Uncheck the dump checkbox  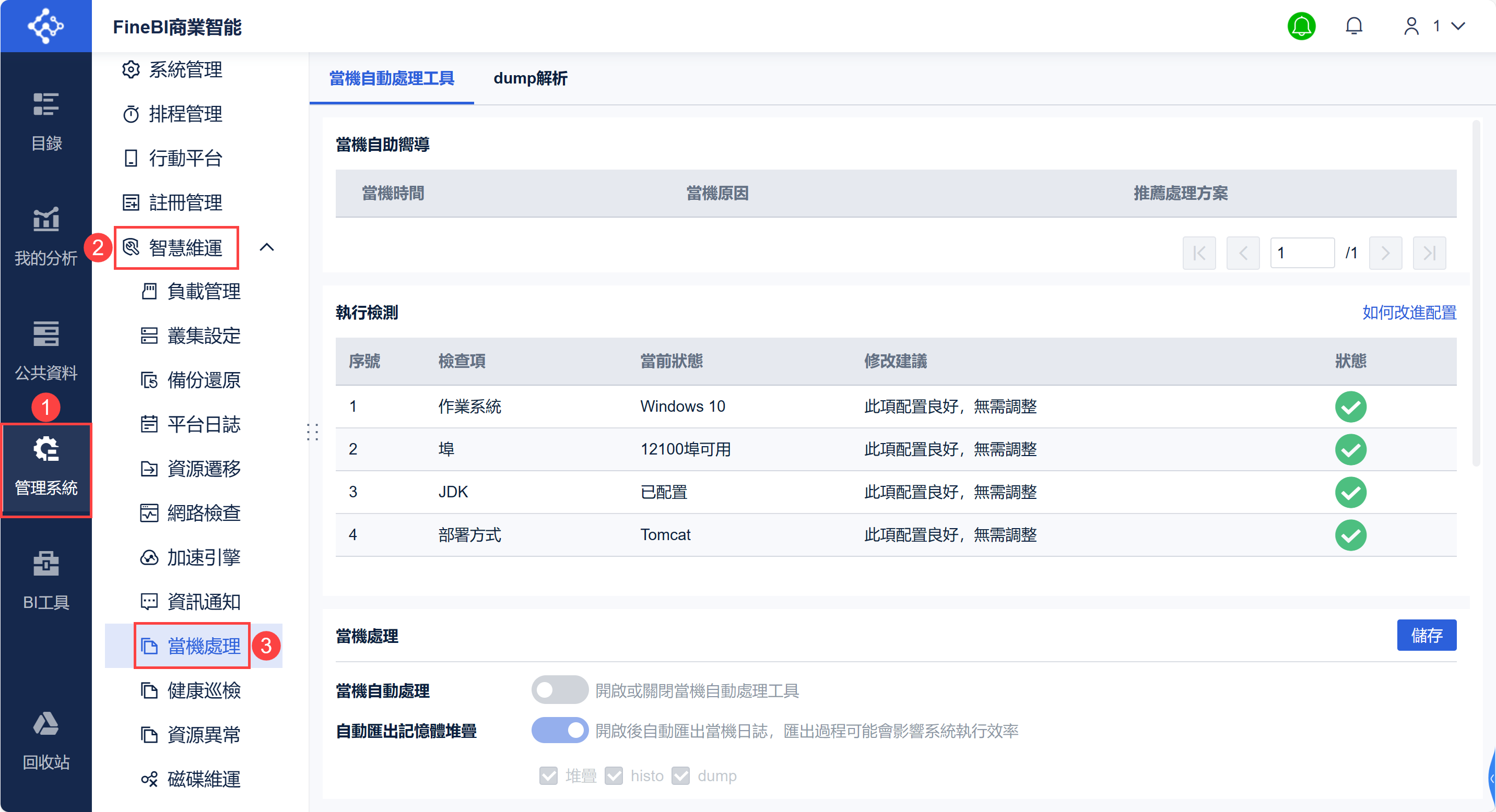pyautogui.click(x=680, y=775)
